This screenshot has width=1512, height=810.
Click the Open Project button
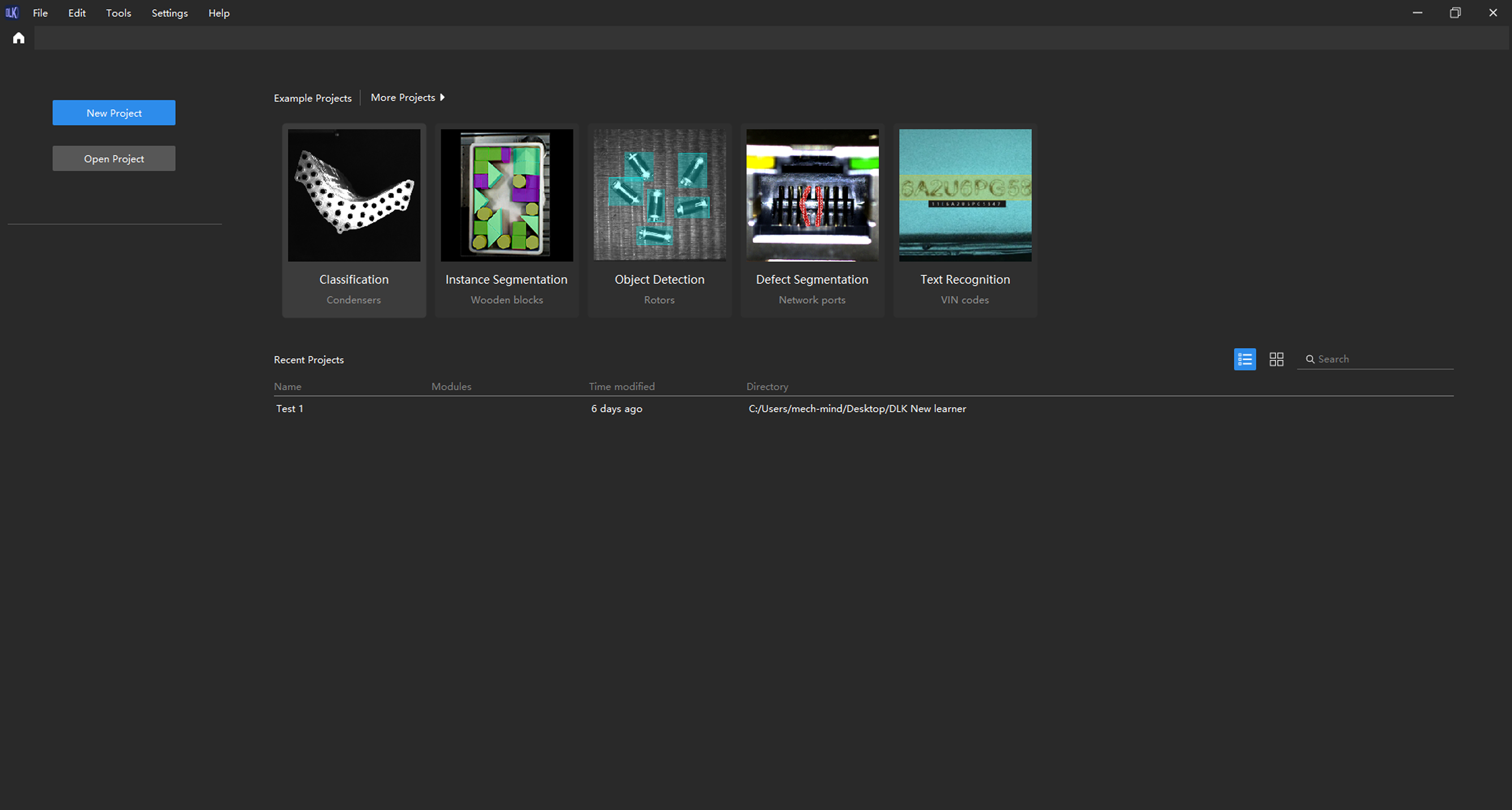click(x=114, y=158)
